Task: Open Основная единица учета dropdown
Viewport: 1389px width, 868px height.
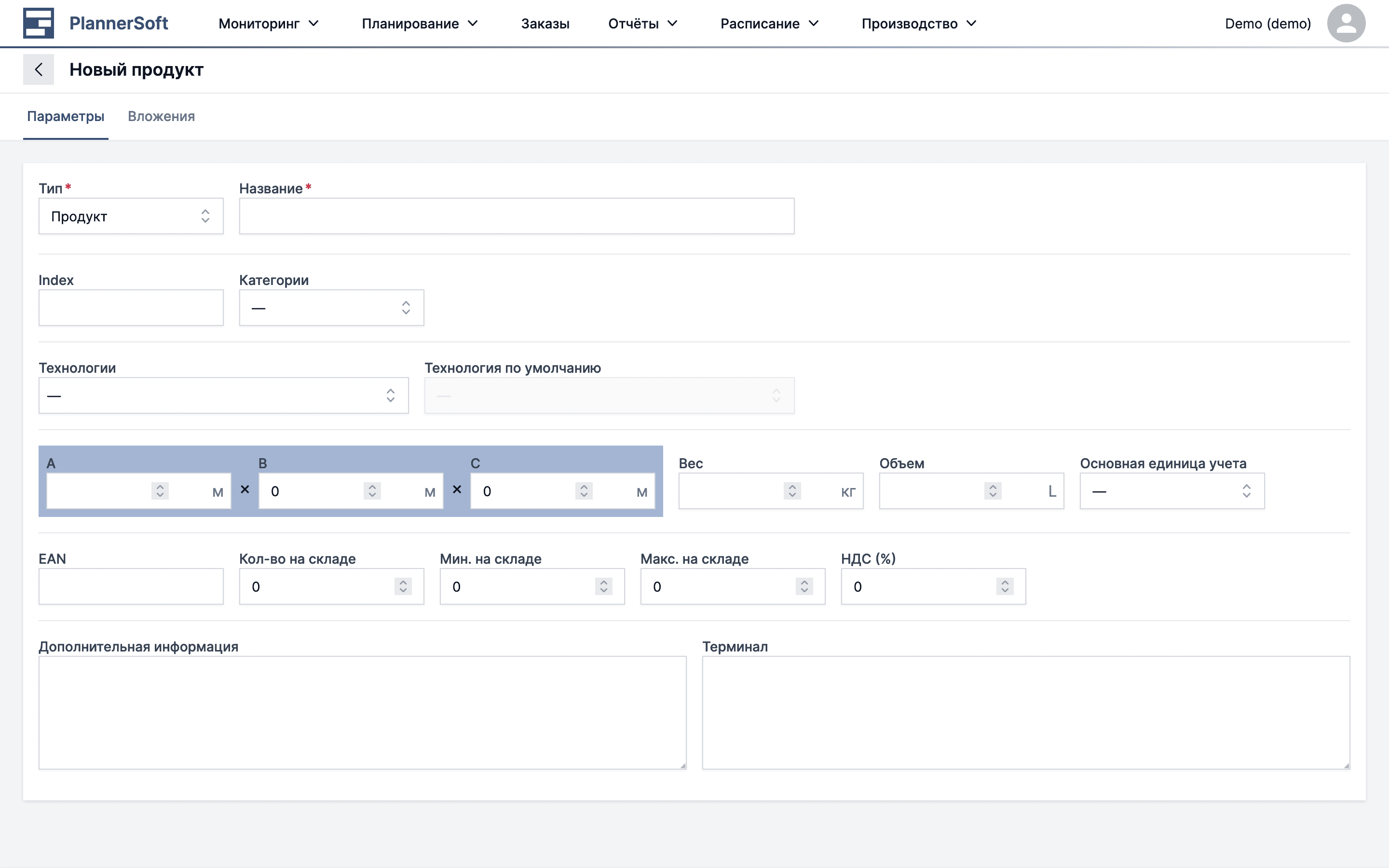Action: click(x=1171, y=491)
